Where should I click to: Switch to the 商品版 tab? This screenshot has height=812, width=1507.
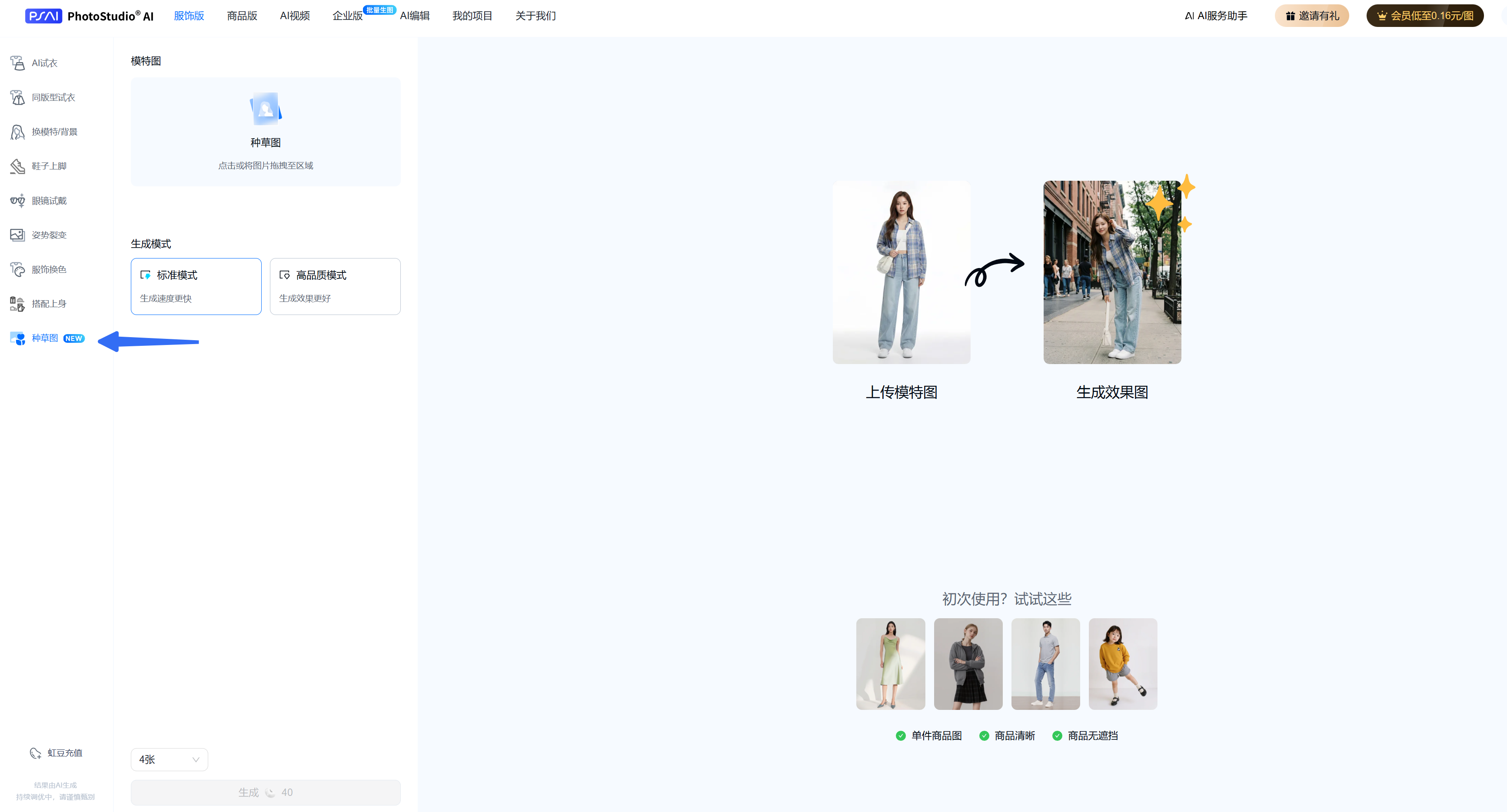pyautogui.click(x=242, y=16)
